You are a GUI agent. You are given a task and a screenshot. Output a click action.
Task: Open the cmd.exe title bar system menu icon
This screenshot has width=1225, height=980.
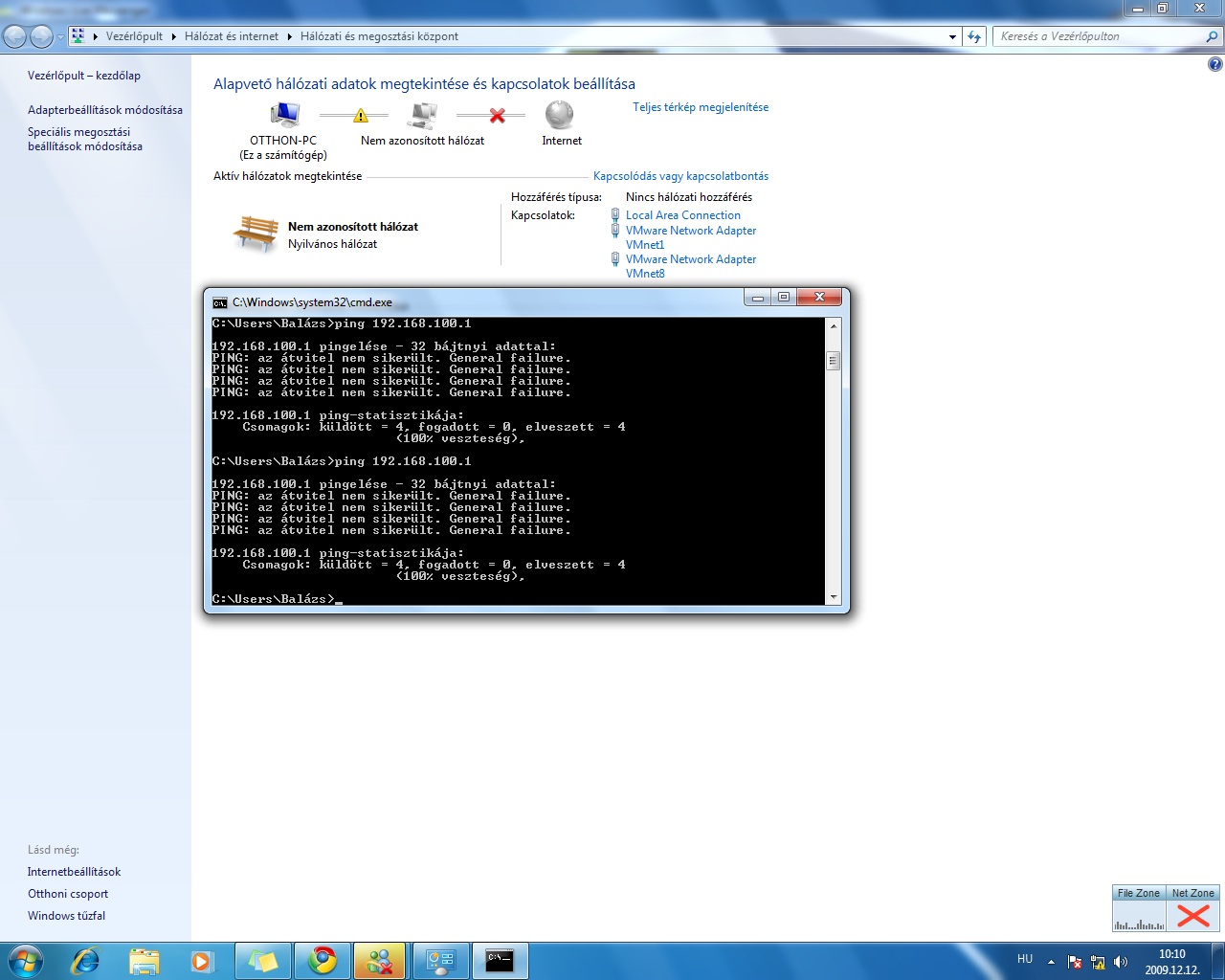click(220, 302)
